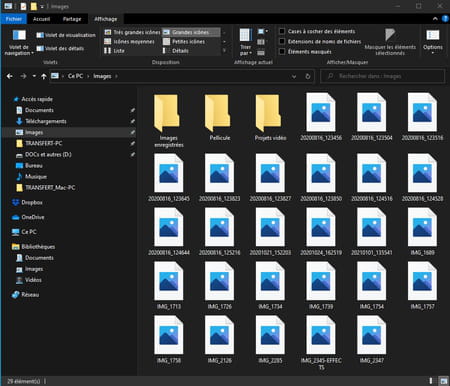Expand the address bar history dropdown

[x=294, y=76]
